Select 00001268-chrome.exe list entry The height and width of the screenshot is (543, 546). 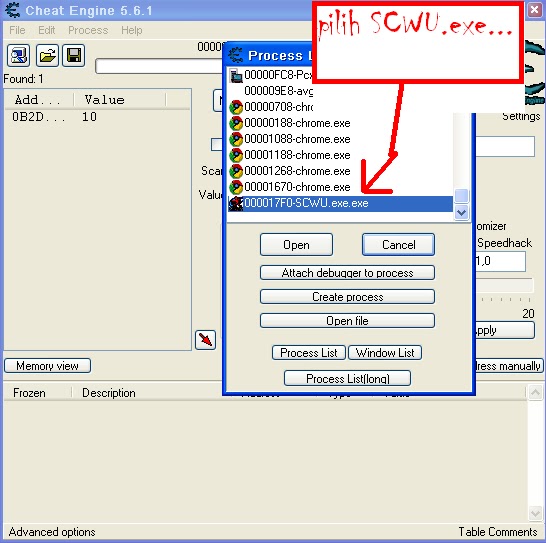coord(340,171)
